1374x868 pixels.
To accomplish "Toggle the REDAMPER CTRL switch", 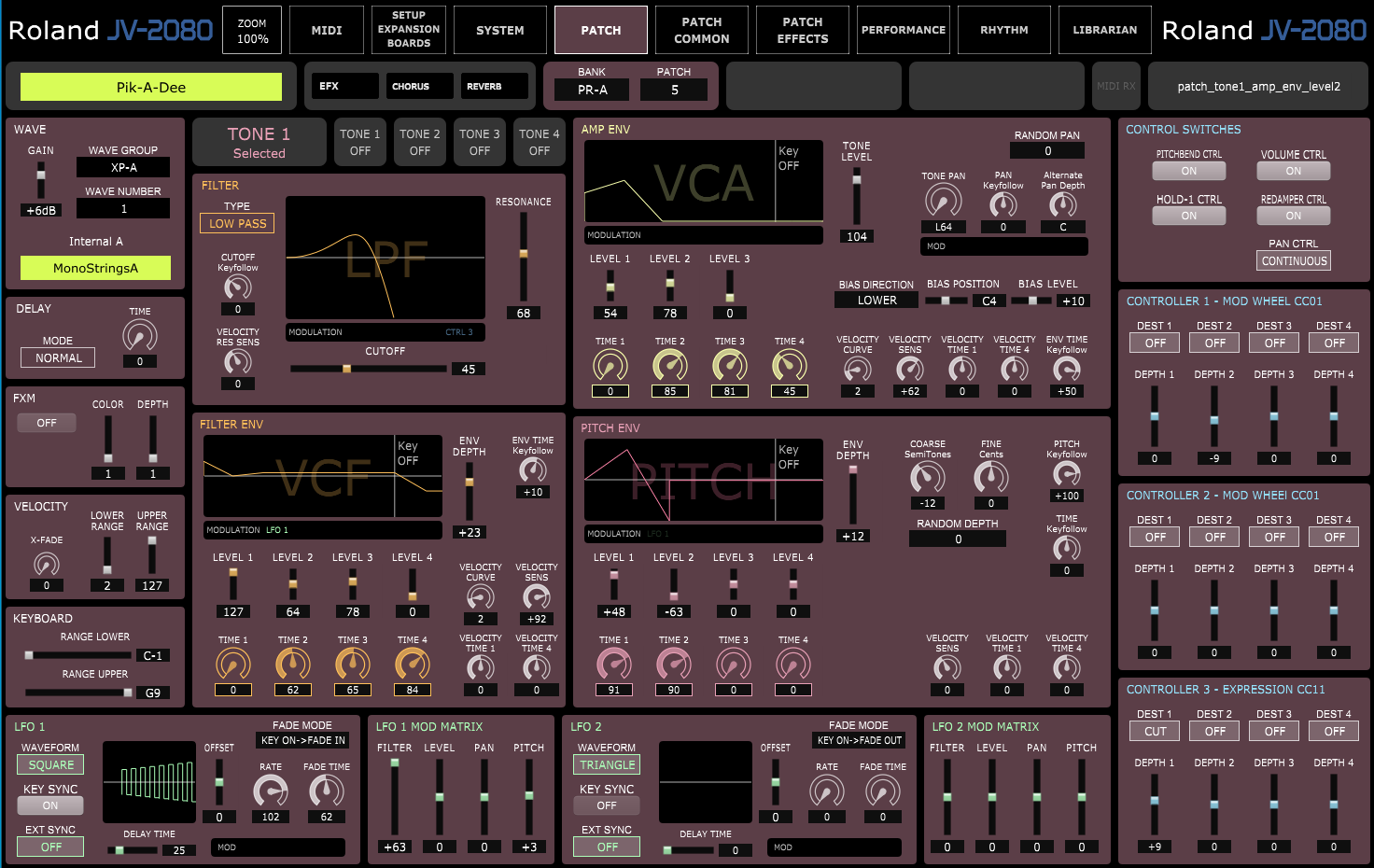I will coord(1294,216).
